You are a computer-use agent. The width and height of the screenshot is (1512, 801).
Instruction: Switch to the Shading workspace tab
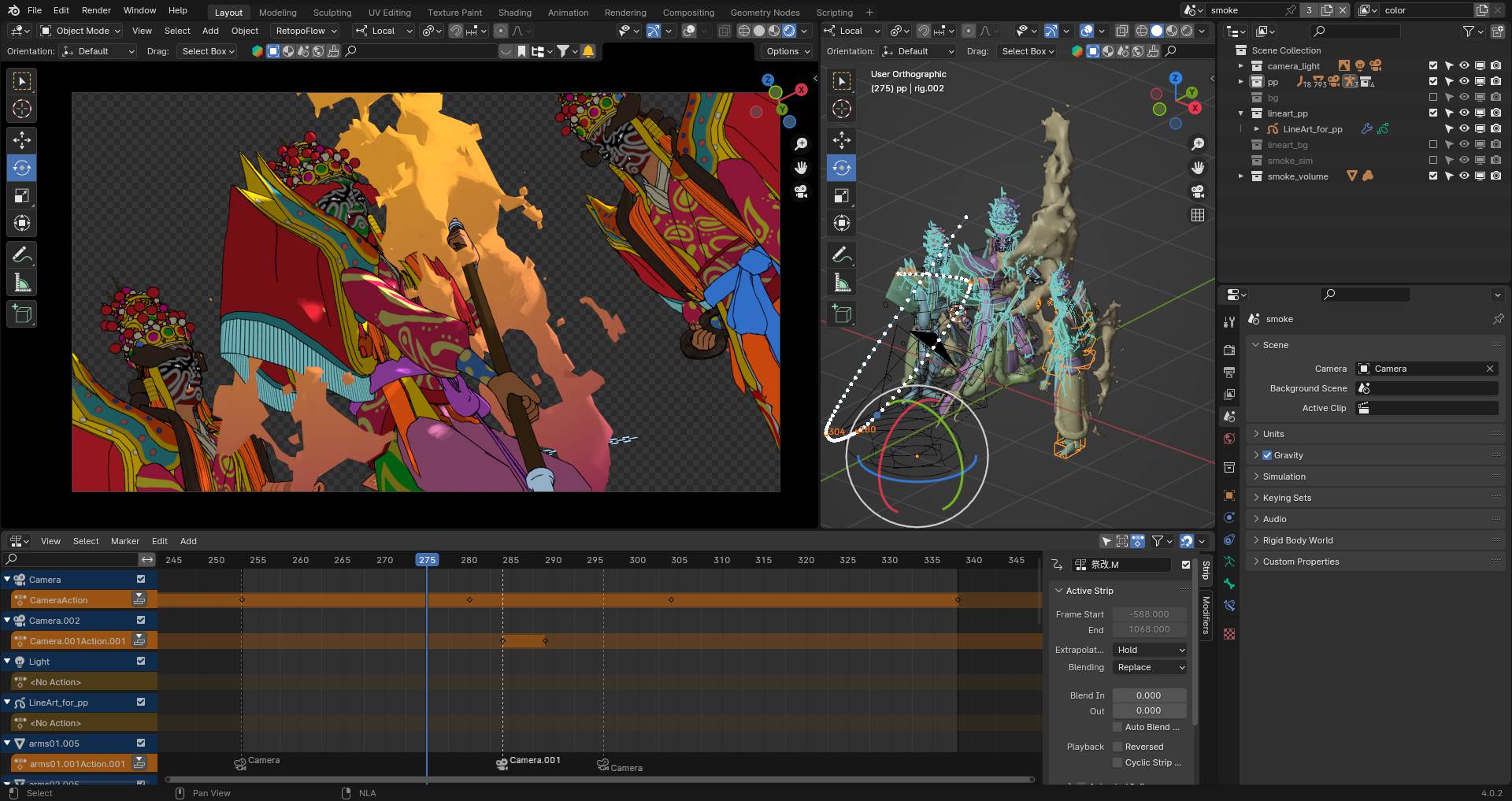pyautogui.click(x=514, y=13)
